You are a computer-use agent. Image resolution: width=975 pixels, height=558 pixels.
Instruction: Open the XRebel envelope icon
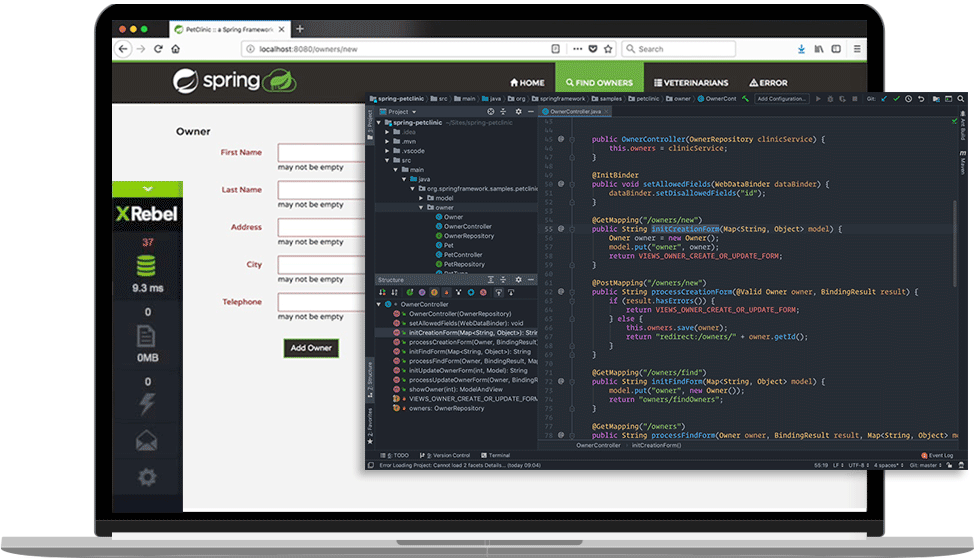coord(147,440)
